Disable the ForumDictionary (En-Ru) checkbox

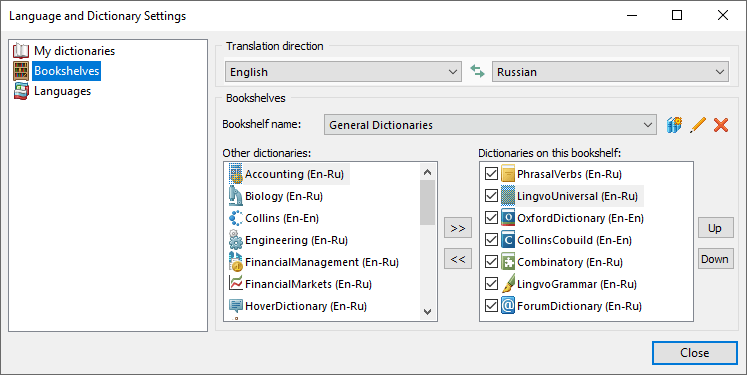pyautogui.click(x=491, y=305)
